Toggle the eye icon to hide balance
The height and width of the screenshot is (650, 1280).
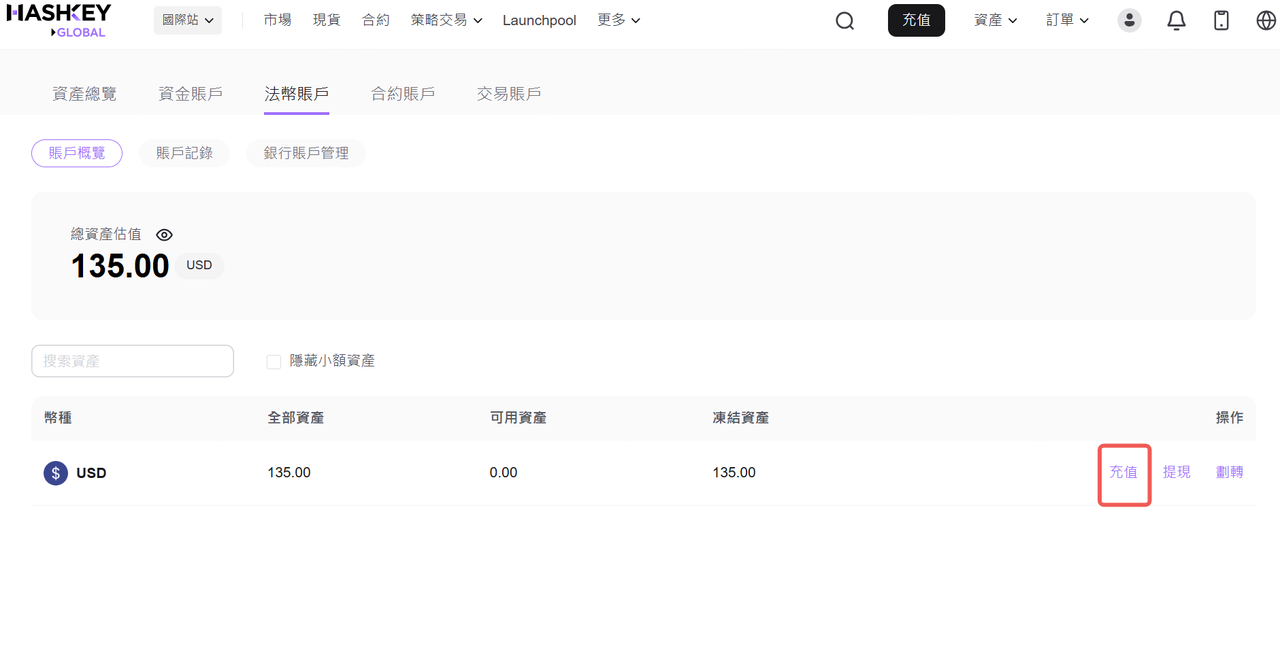tap(165, 235)
